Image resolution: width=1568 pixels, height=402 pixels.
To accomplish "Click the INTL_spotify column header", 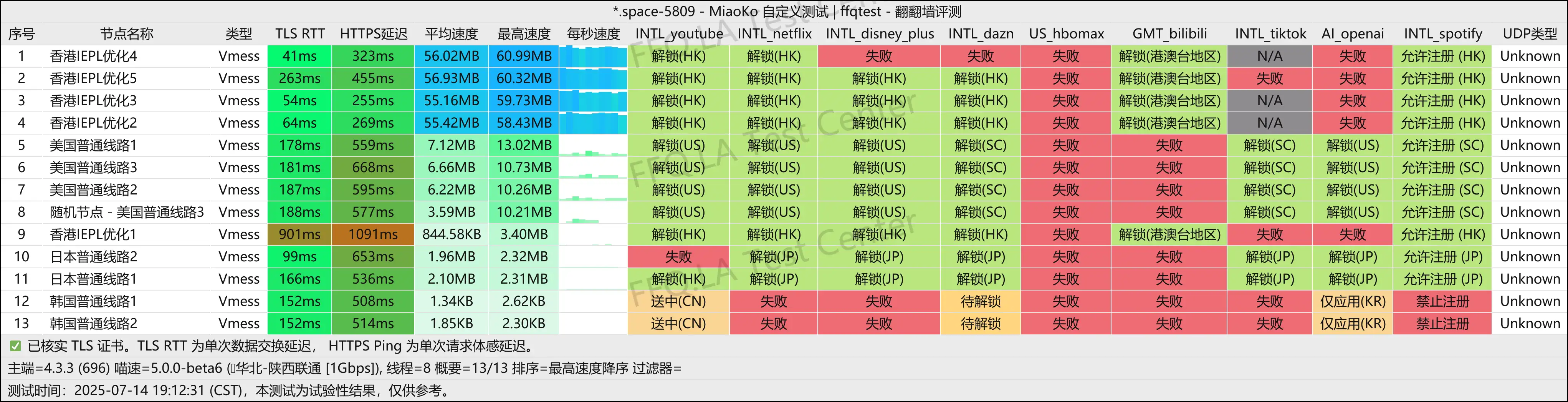I will click(x=1442, y=34).
